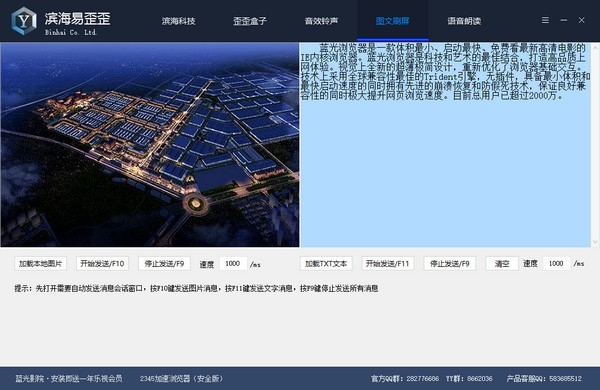Image resolution: width=600 pixels, height=390 pixels.
Task: Open the hamburger menu icon in title bar
Action: [x=545, y=20]
